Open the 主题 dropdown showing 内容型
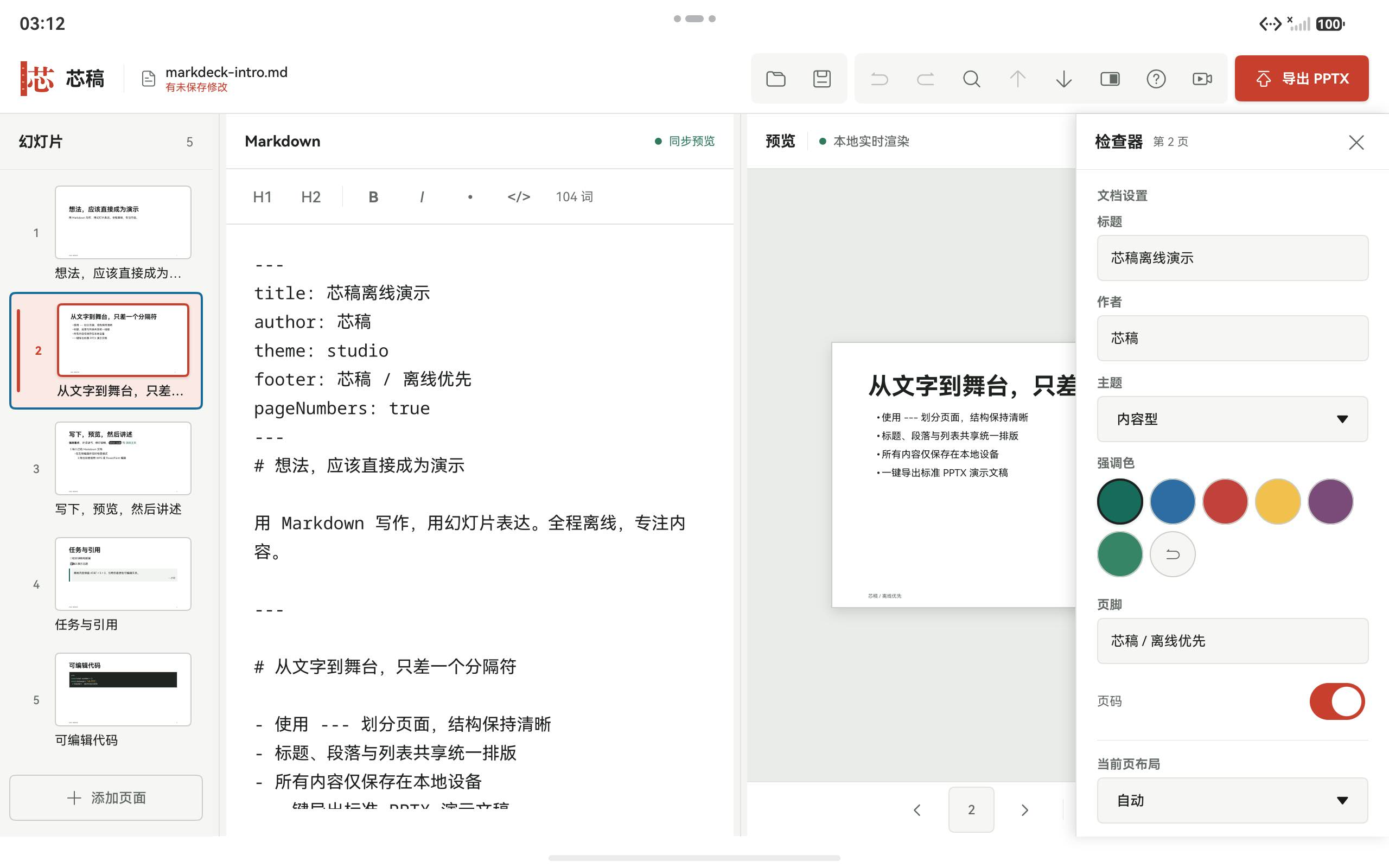Viewport: 1389px width, 868px height. pyautogui.click(x=1232, y=419)
